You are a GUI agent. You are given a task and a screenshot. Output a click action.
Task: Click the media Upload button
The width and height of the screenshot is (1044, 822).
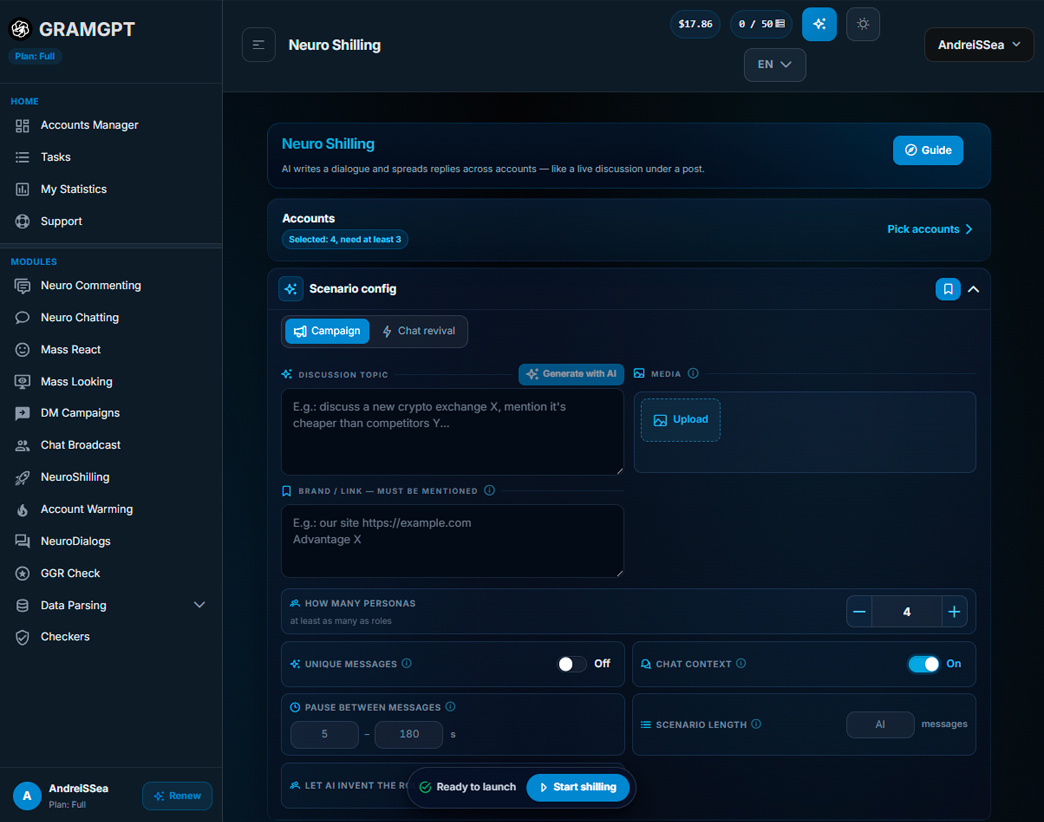tap(680, 420)
